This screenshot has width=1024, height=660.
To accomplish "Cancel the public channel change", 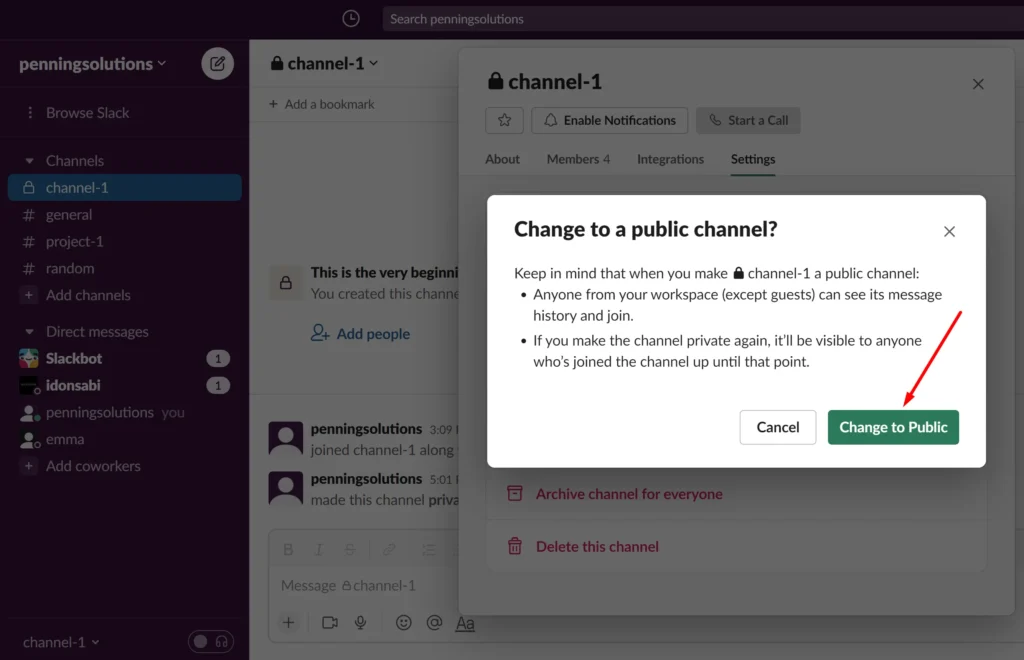I will (x=777, y=427).
